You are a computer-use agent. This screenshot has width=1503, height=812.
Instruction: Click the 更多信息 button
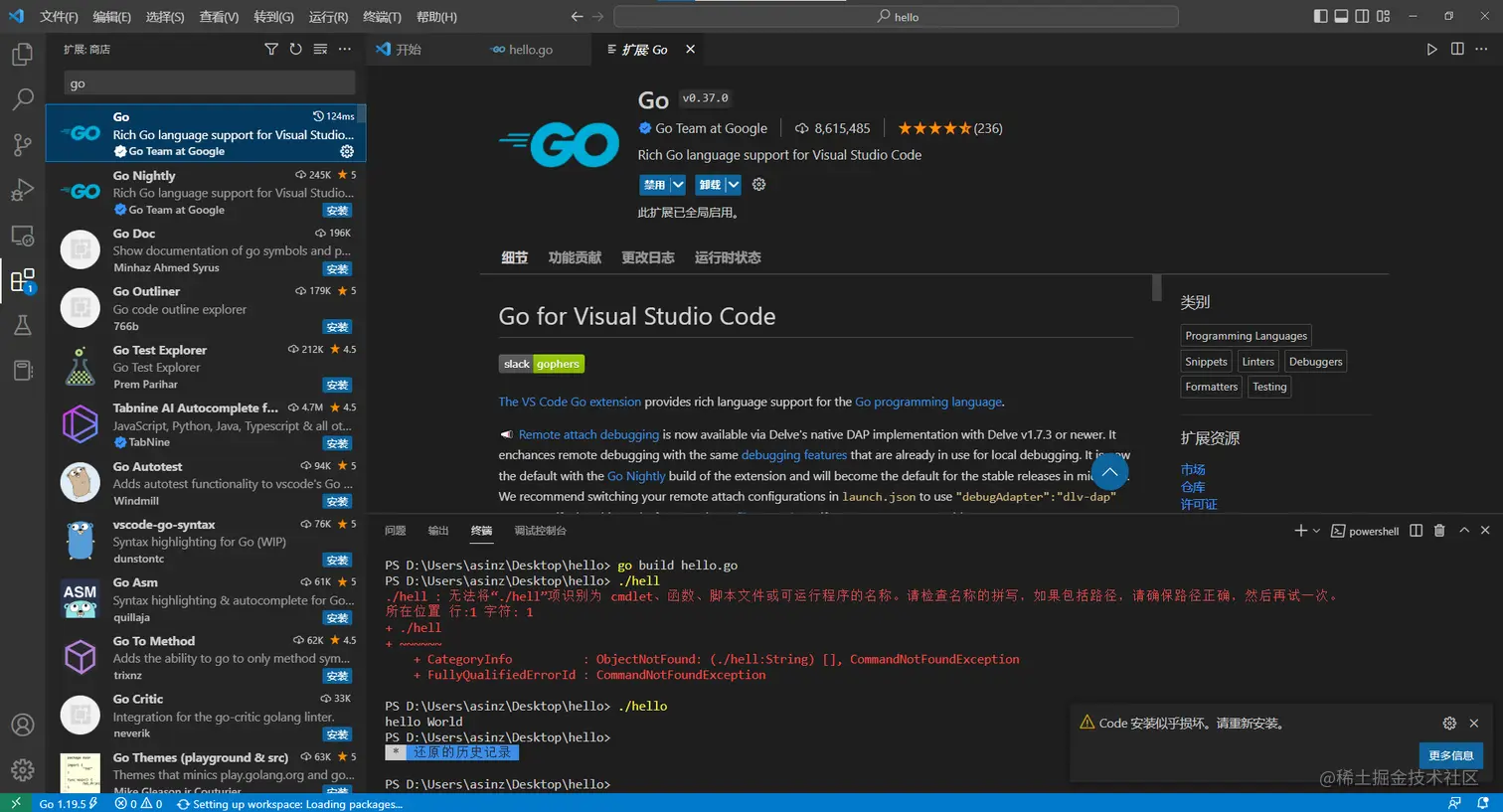point(1451,755)
